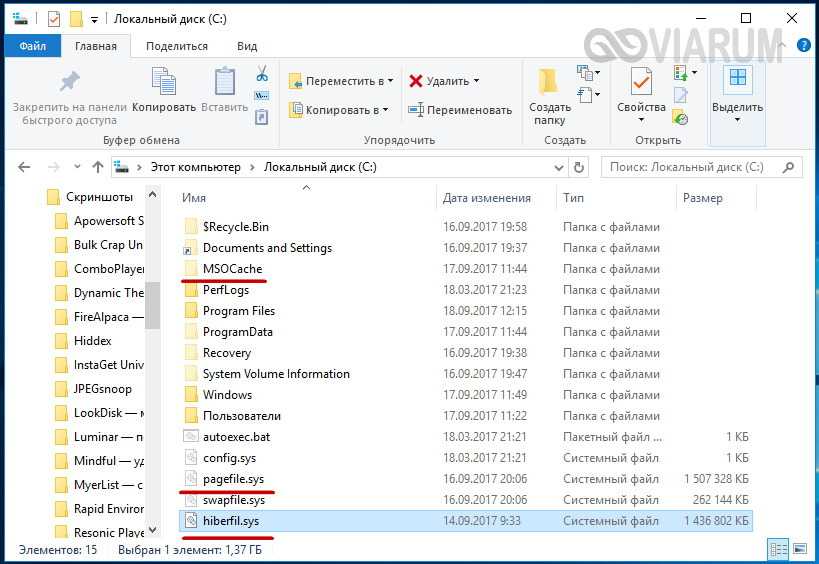Screen dimensions: 819x564
Task: Expand the Свойства dropdown arrow
Action: pos(641,121)
